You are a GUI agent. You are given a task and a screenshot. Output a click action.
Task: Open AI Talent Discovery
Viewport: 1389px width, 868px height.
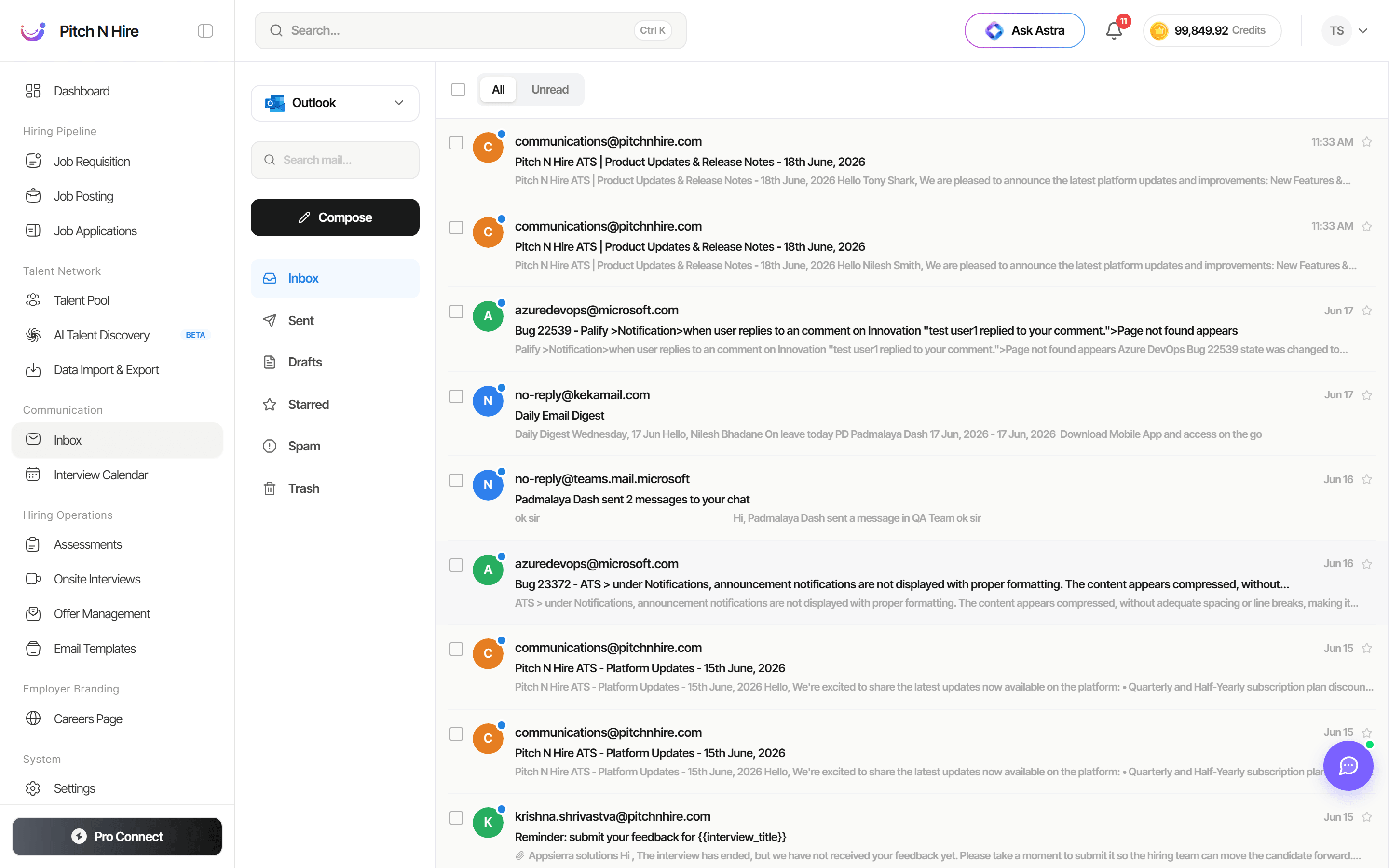point(117,335)
